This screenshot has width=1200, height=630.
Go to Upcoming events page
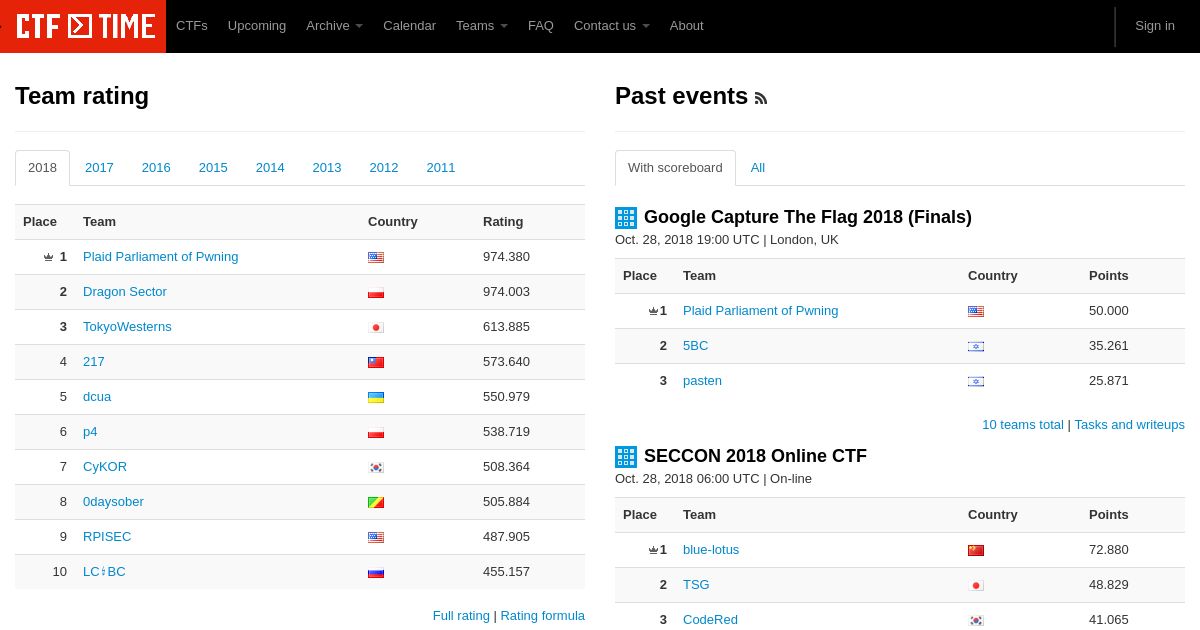(257, 26)
